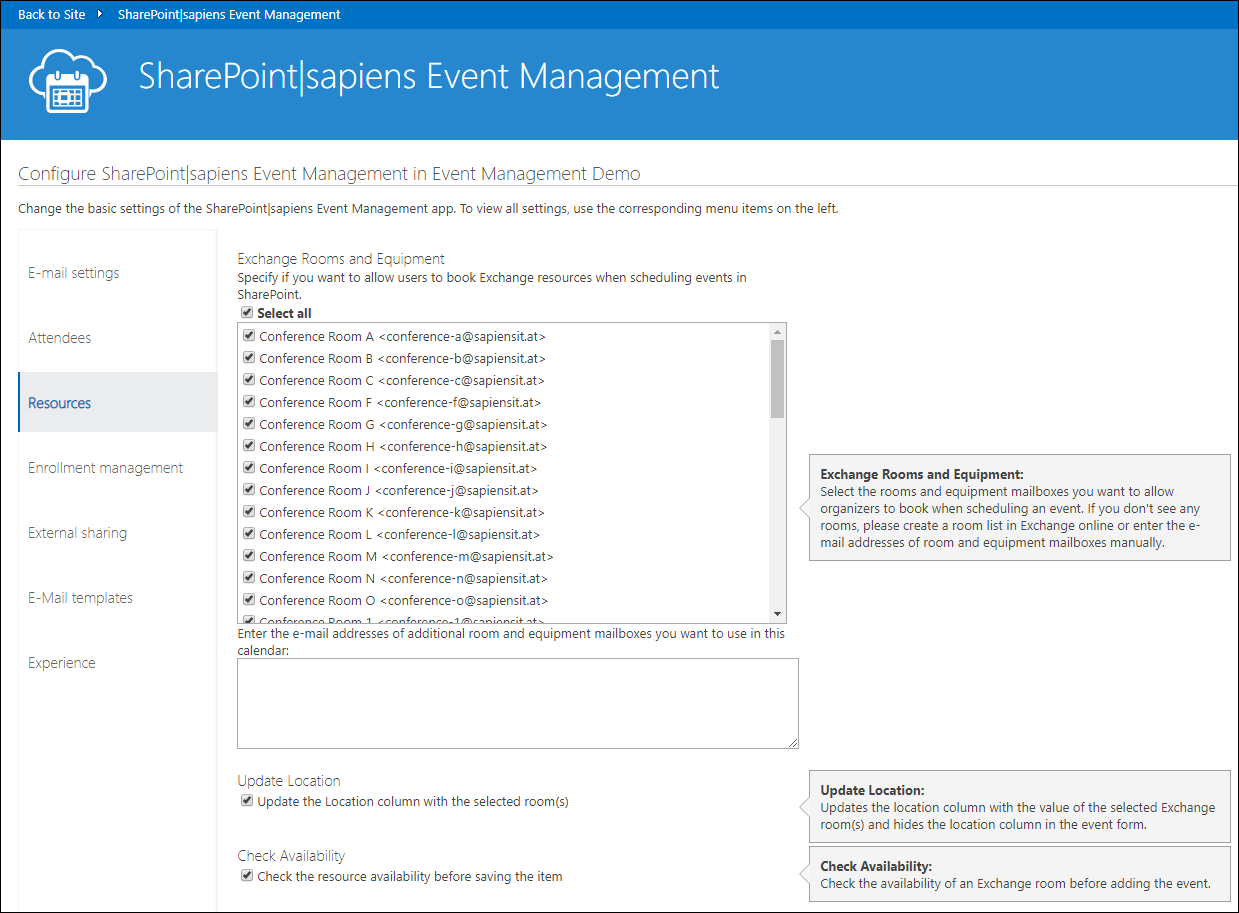Click the cloud calendar app logo
1239x913 pixels.
[x=67, y=80]
